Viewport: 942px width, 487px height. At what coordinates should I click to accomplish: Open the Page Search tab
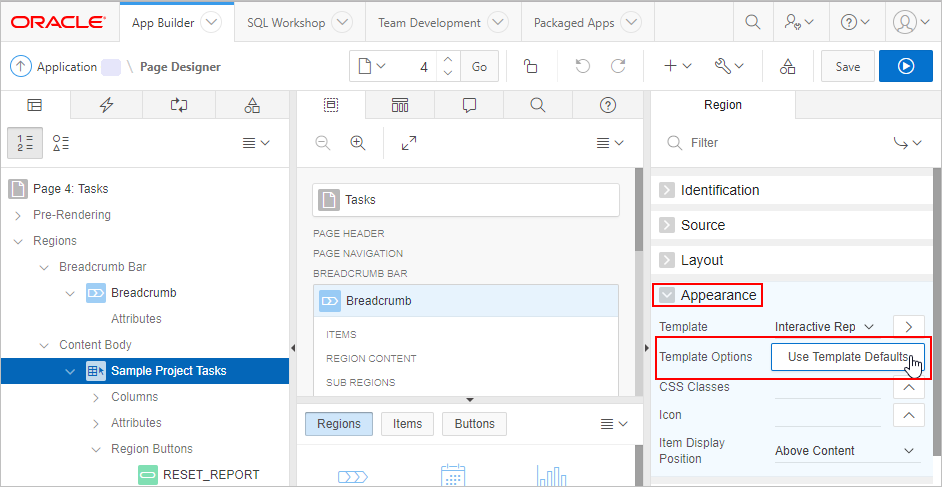(x=538, y=105)
